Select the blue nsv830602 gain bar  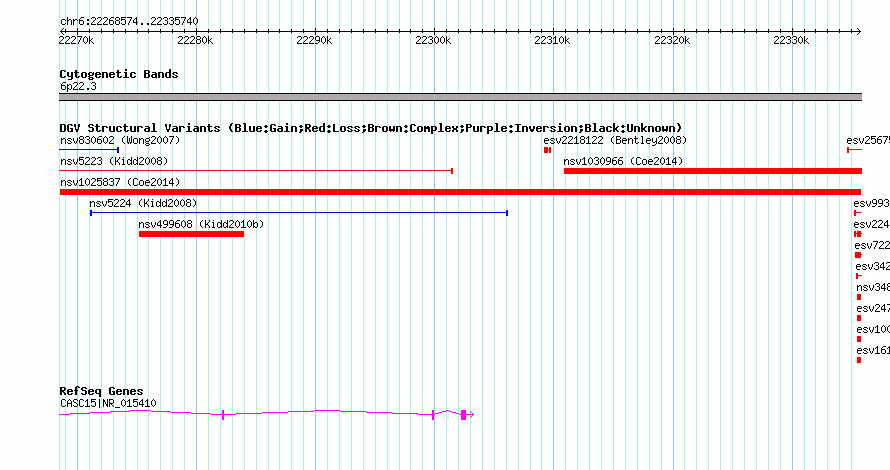[x=89, y=150]
